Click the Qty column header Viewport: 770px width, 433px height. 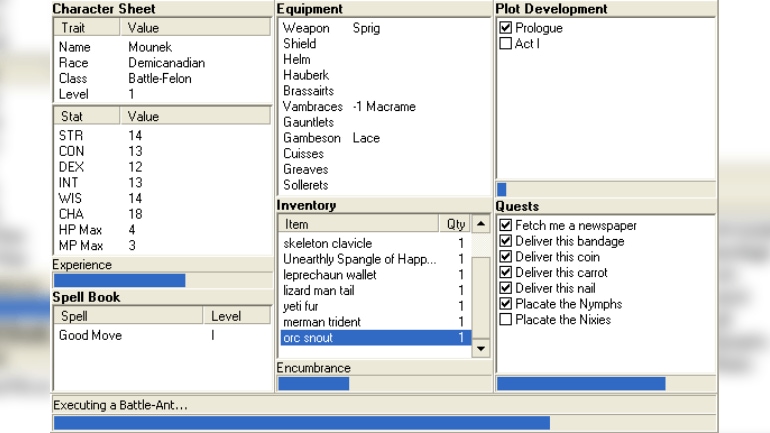(x=456, y=225)
